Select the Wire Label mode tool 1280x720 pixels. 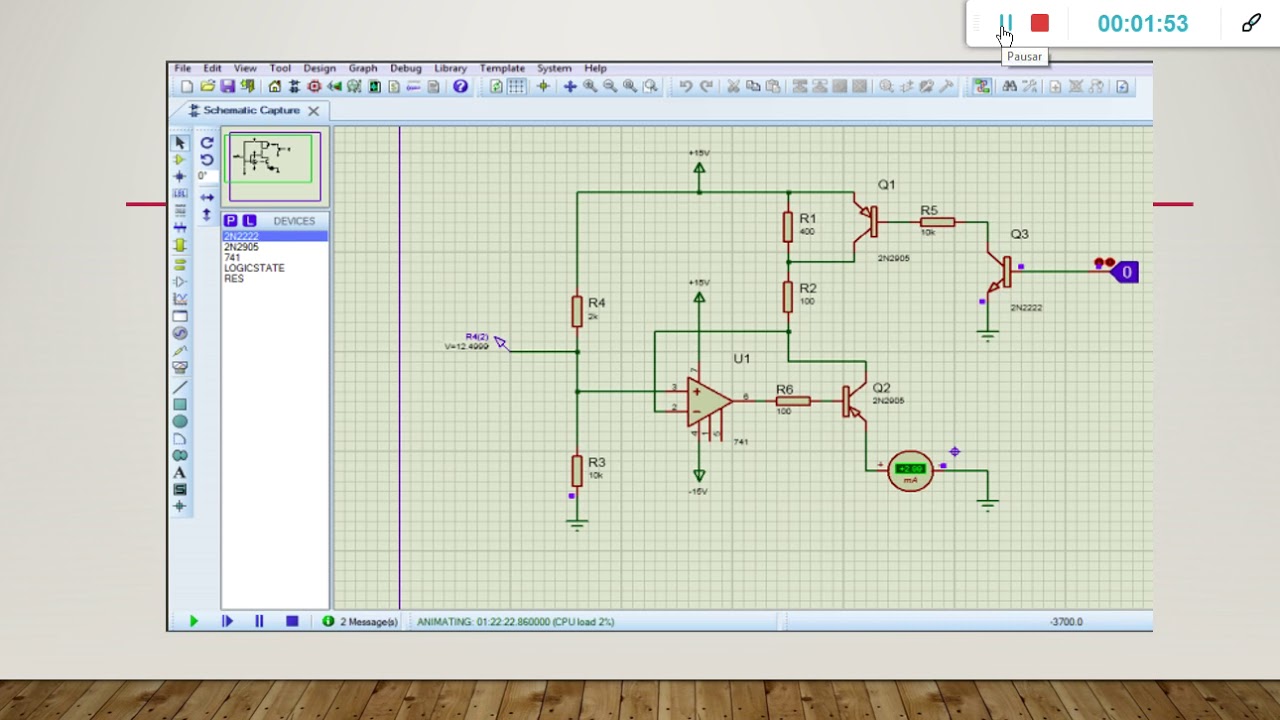pos(180,193)
